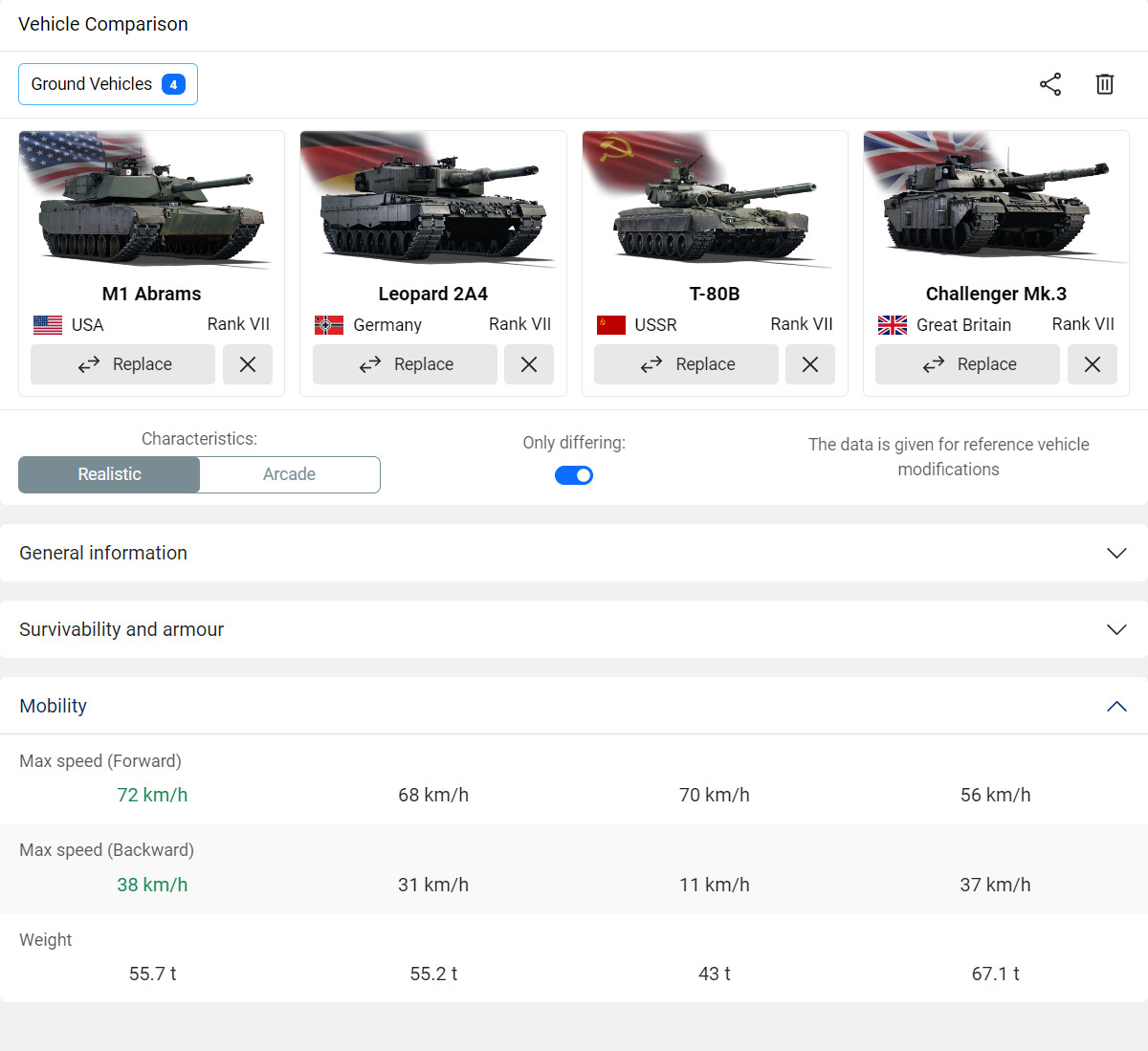The height and width of the screenshot is (1051, 1148).
Task: Collapse the Mobility section
Action: (x=574, y=706)
